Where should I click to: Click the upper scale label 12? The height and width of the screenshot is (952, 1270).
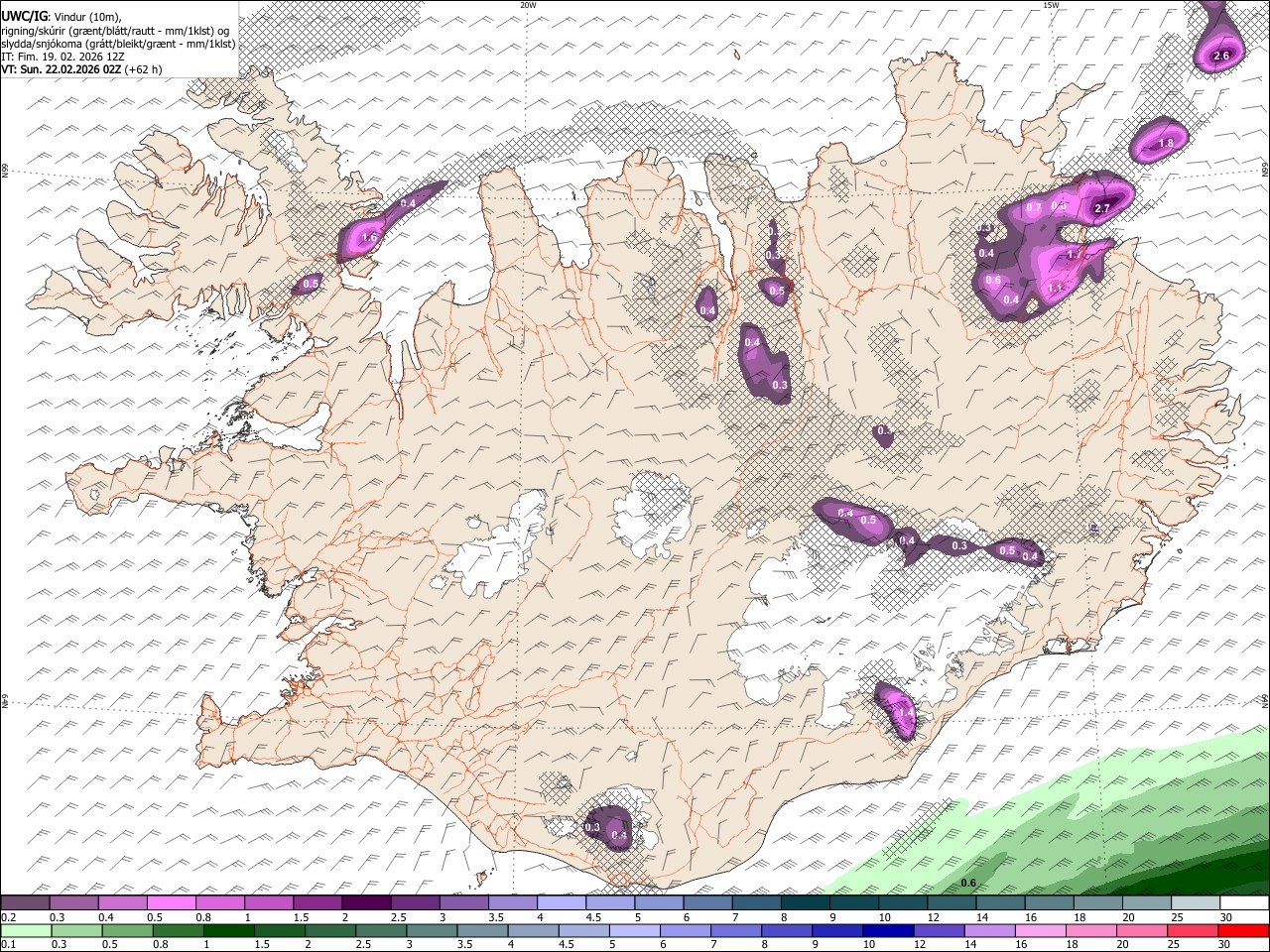click(x=933, y=917)
